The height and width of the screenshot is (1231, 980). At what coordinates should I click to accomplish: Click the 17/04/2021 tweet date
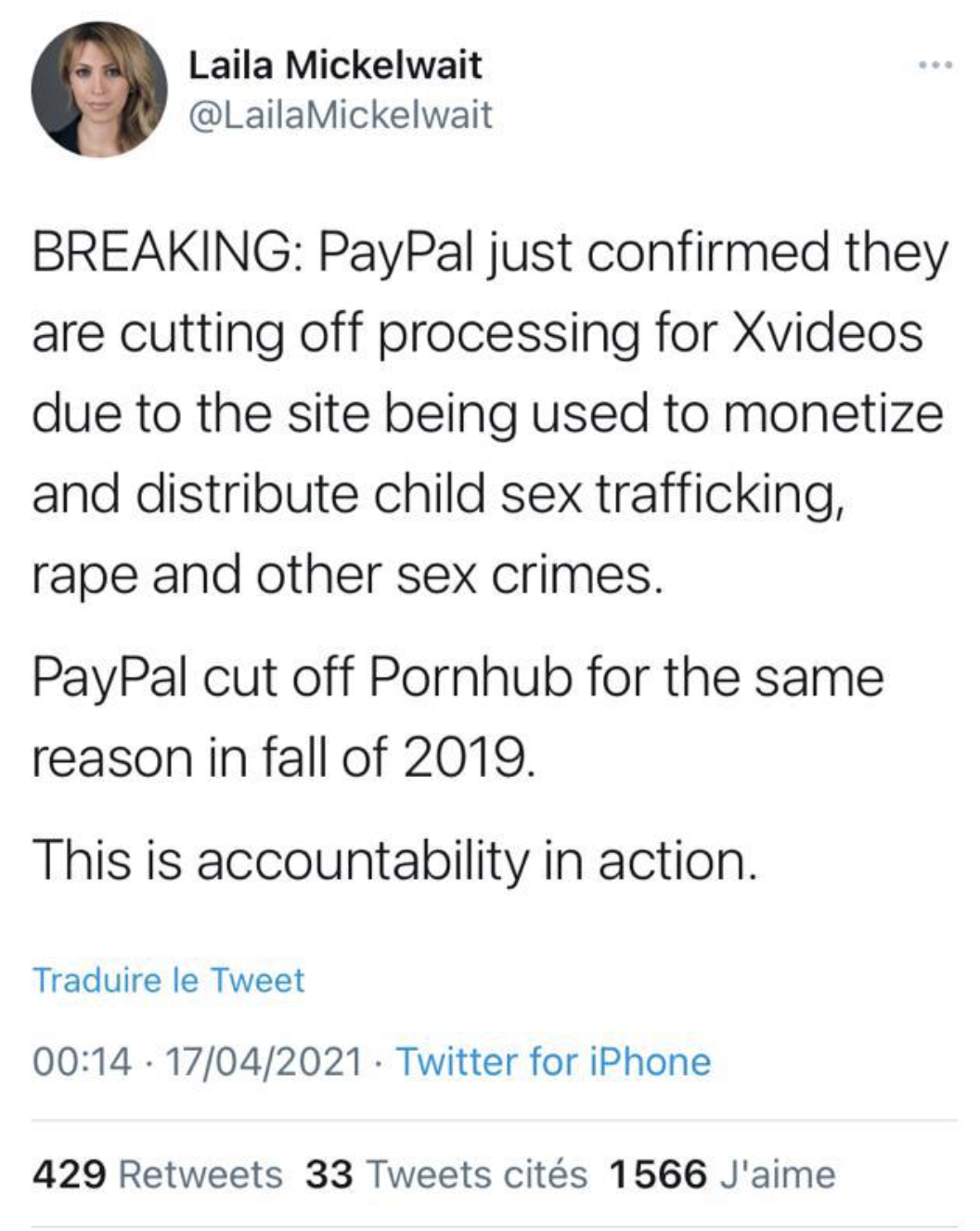point(264,1061)
